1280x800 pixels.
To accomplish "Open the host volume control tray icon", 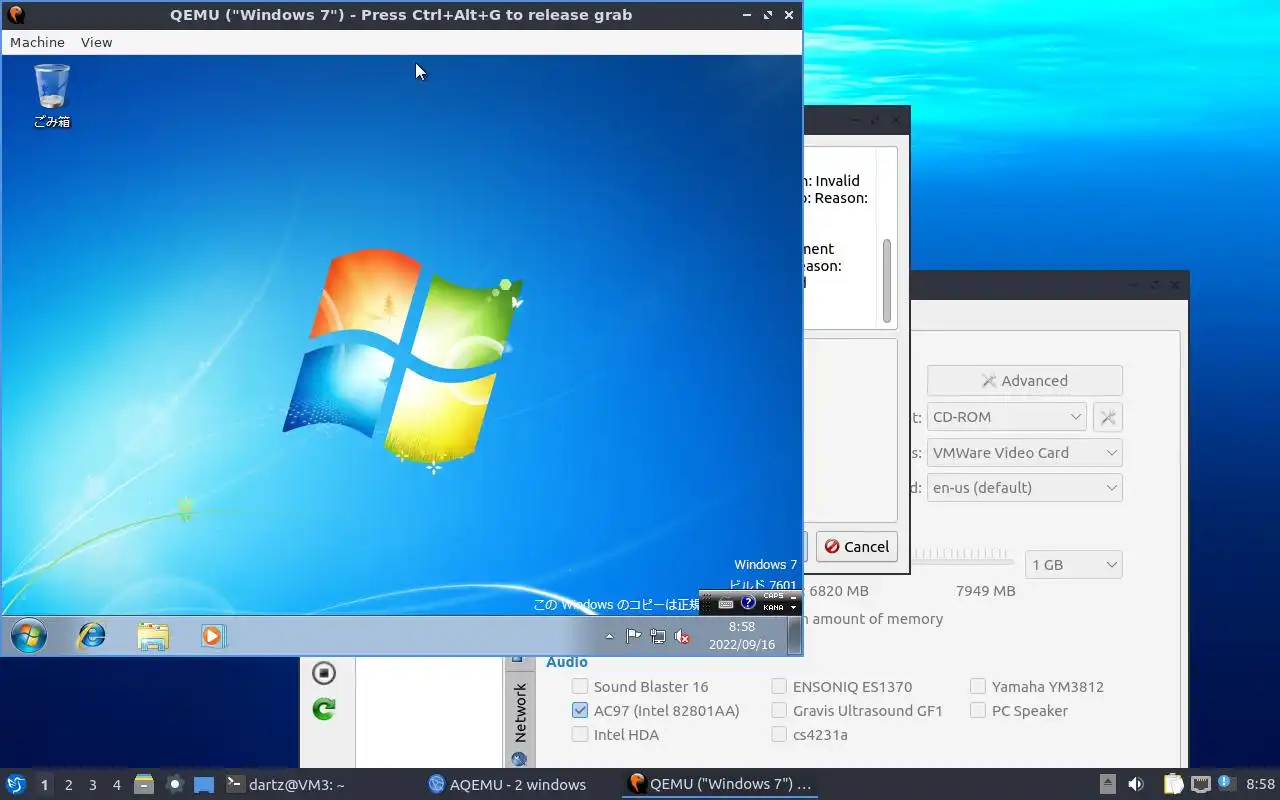I will [x=1136, y=785].
